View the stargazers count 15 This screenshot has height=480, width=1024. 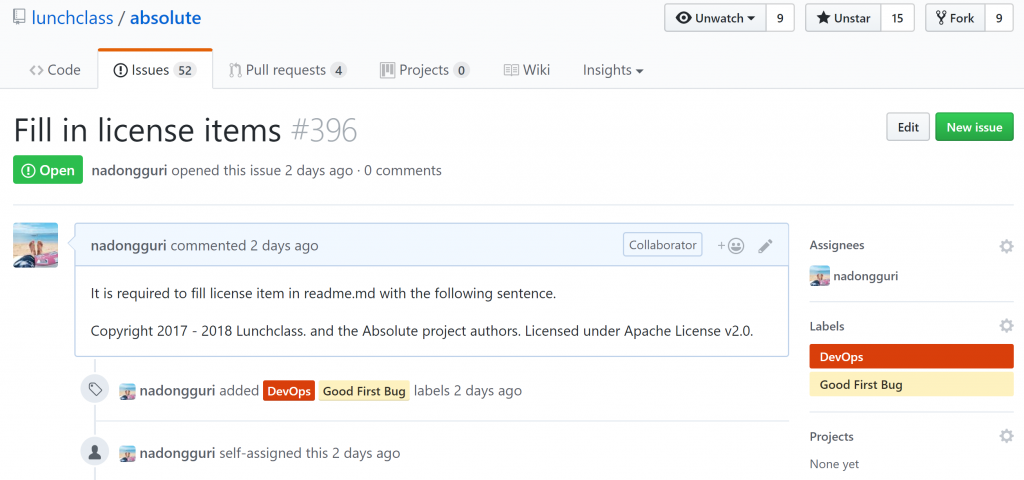point(897,18)
